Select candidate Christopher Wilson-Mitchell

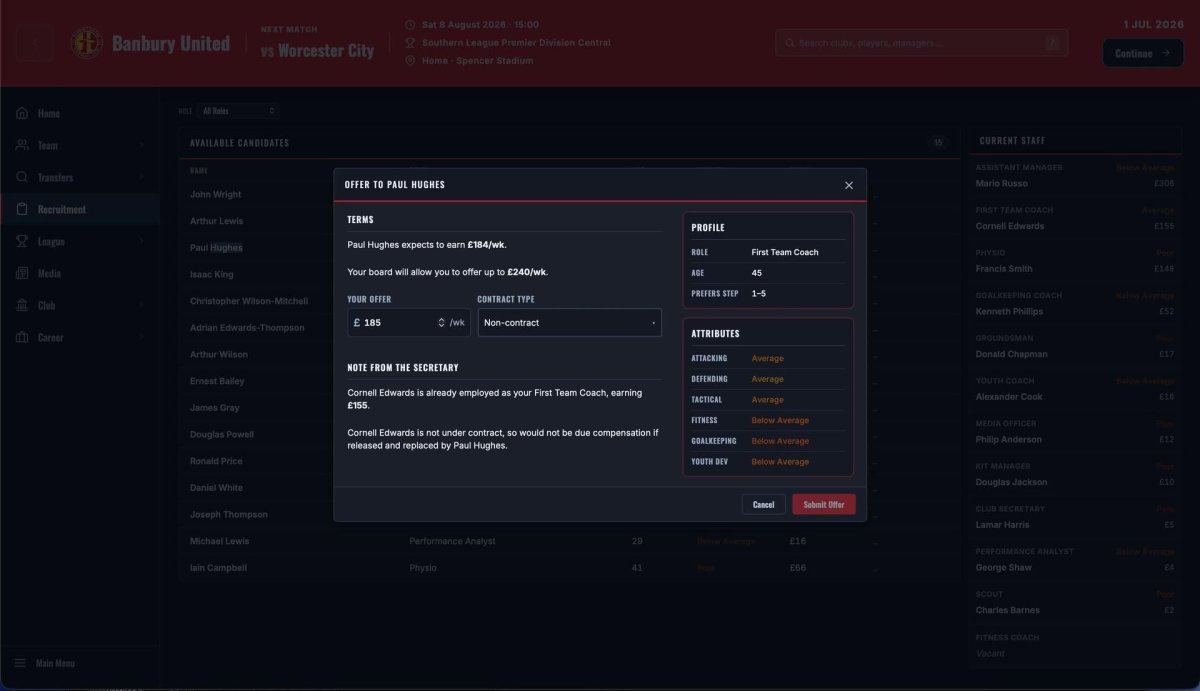coord(249,301)
